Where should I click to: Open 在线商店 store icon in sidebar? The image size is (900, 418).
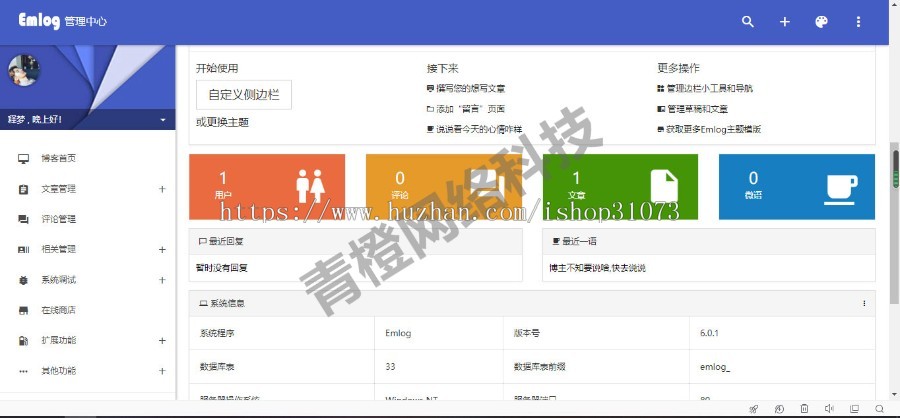(24, 311)
